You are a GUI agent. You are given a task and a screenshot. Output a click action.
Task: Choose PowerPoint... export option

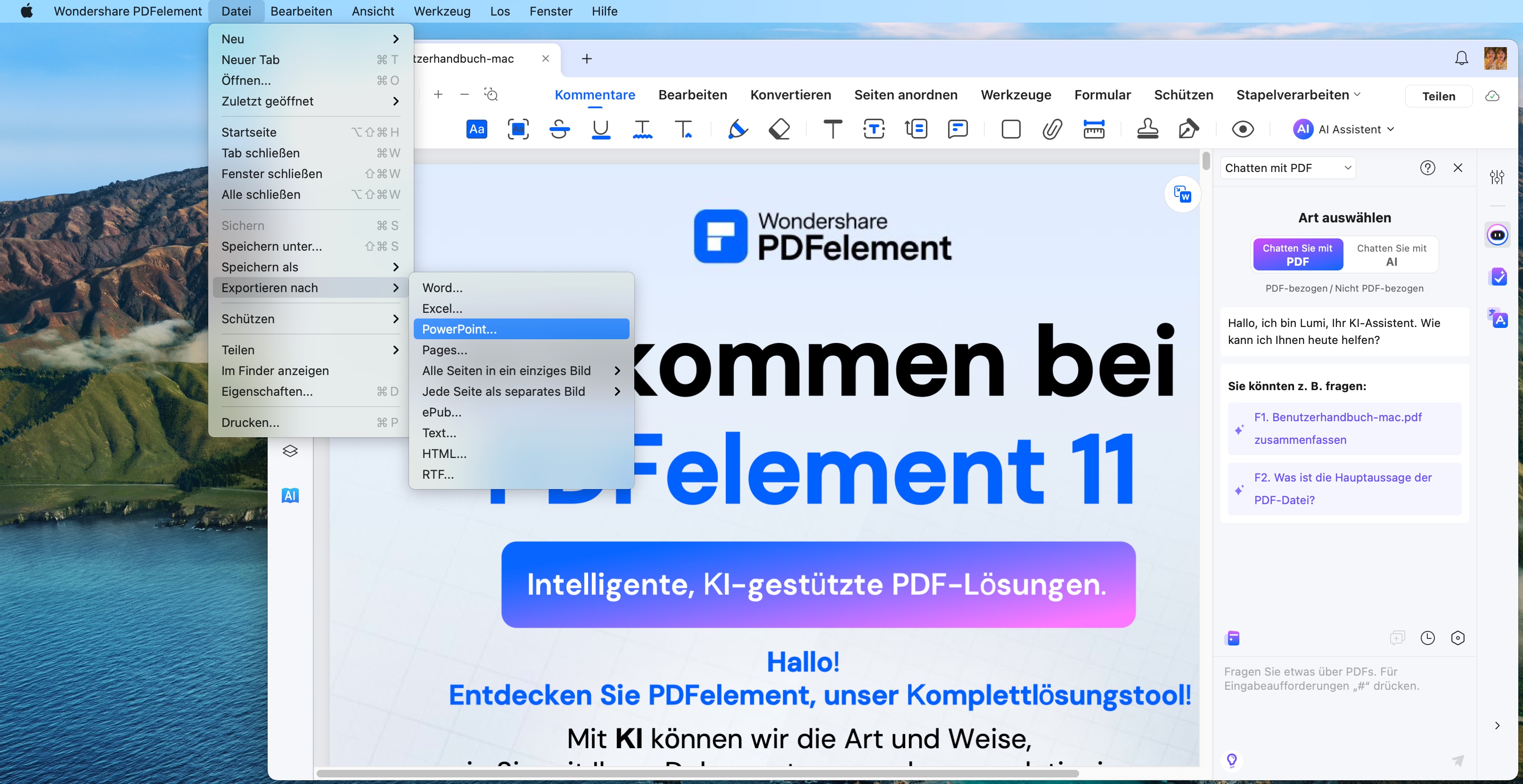click(522, 329)
